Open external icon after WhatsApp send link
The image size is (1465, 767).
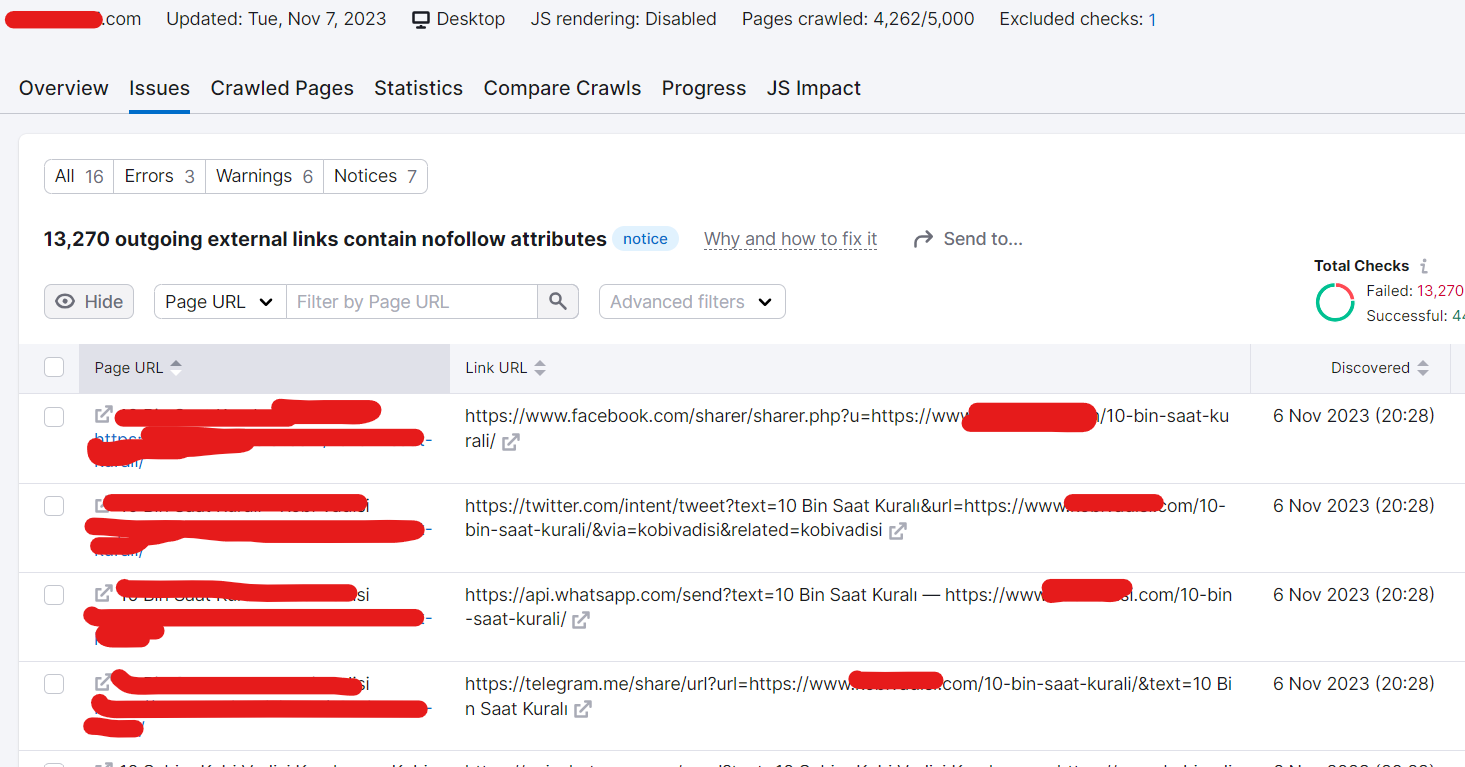(x=581, y=620)
